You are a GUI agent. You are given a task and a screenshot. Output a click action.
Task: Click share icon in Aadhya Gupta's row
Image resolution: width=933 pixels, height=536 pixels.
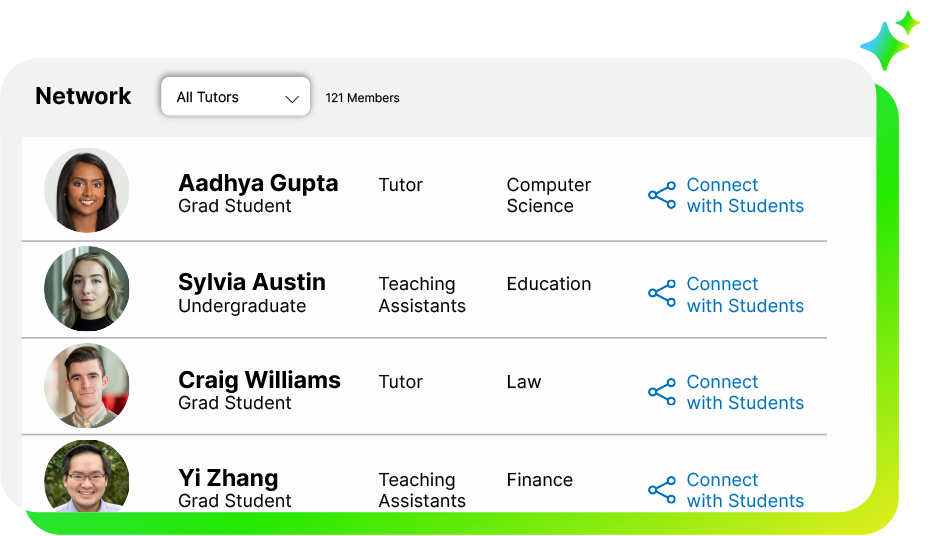tap(662, 195)
